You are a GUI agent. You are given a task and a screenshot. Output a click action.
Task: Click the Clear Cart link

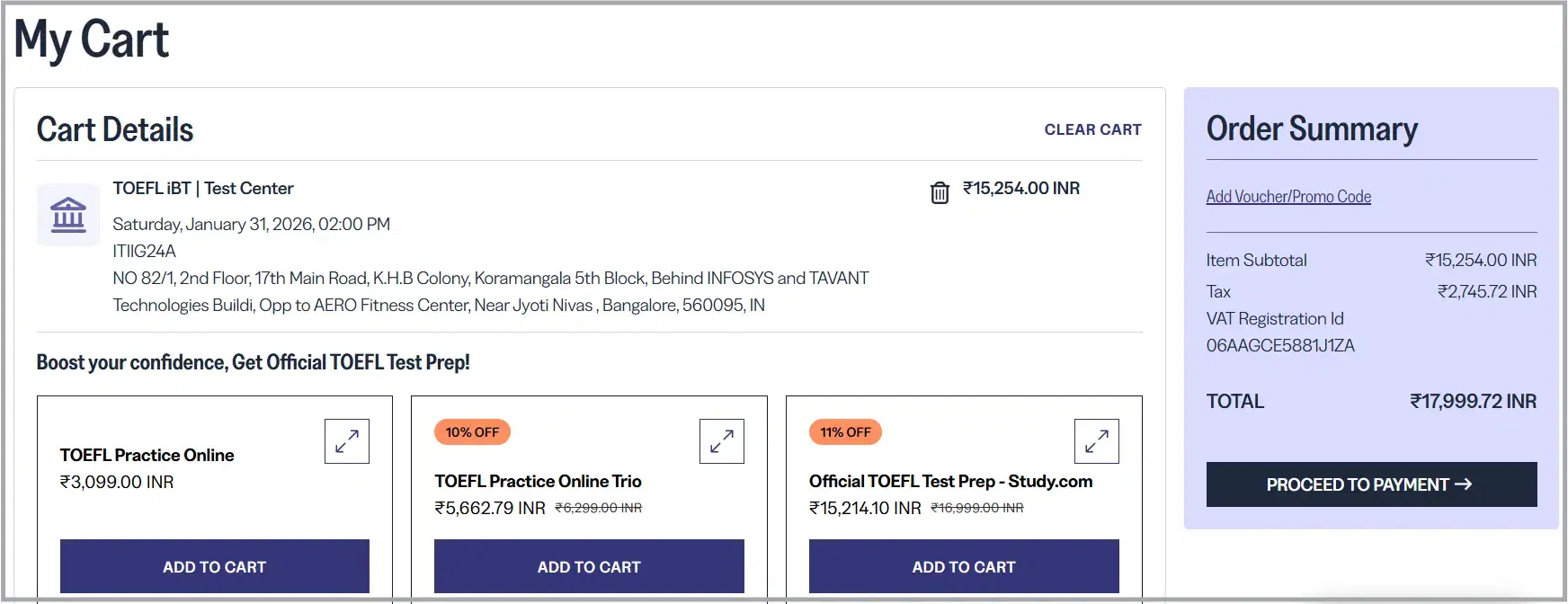1092,129
